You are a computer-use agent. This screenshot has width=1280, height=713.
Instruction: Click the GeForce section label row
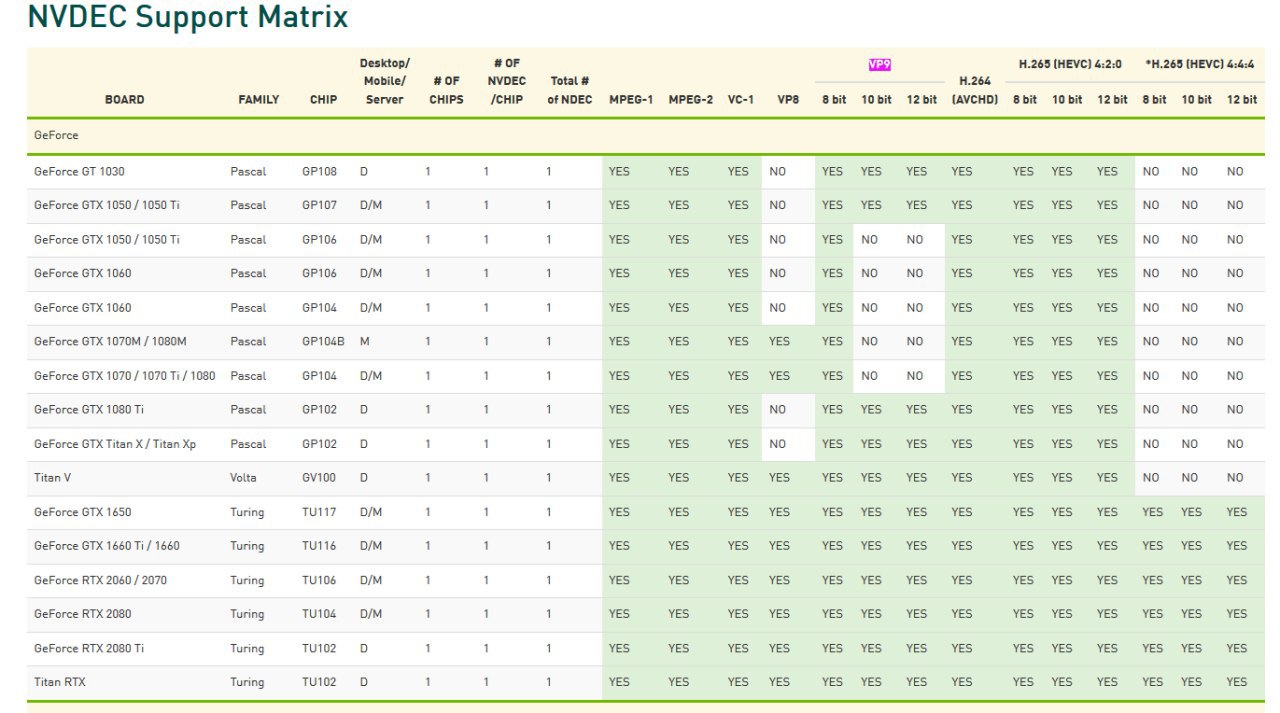pos(646,135)
